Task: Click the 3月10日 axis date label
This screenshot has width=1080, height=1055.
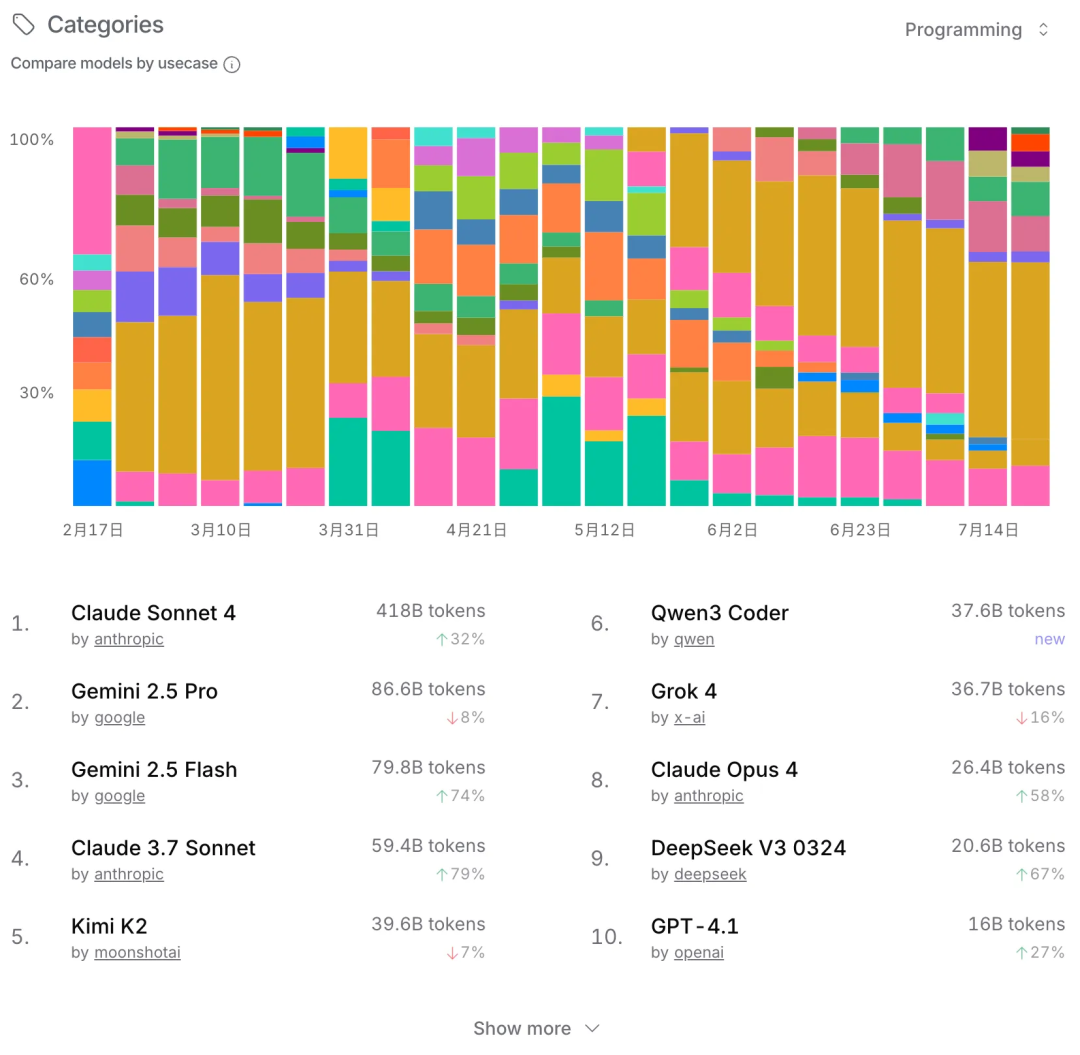Action: (x=220, y=530)
